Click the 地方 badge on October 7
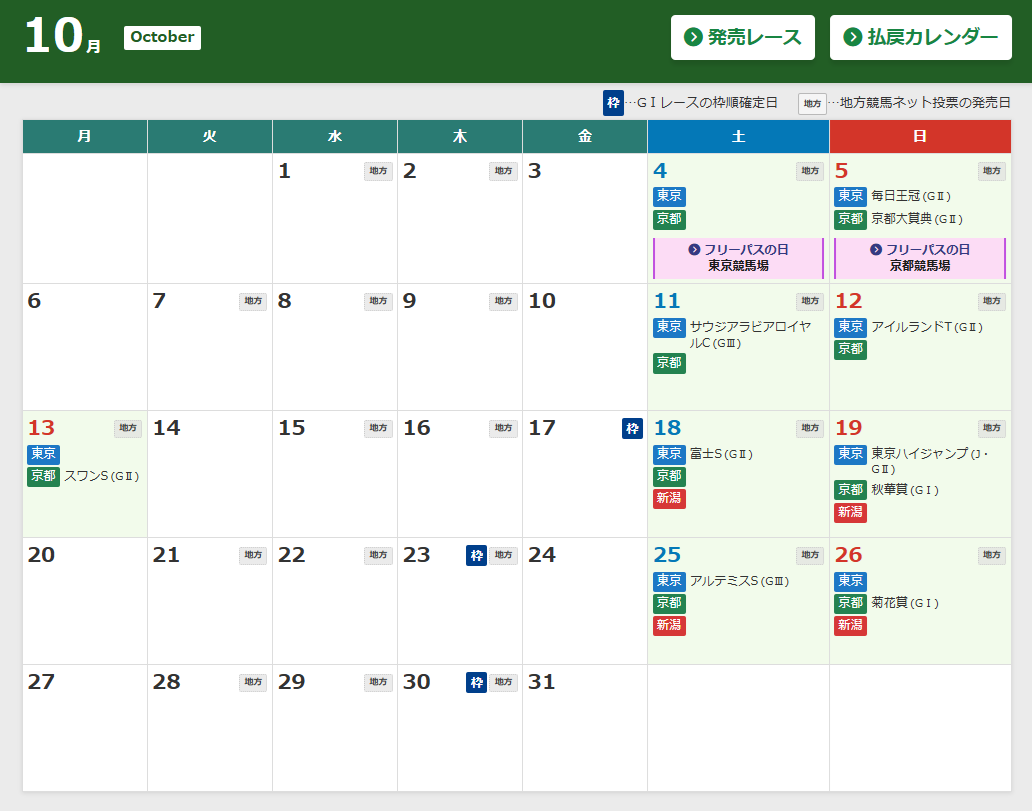 pyautogui.click(x=253, y=301)
